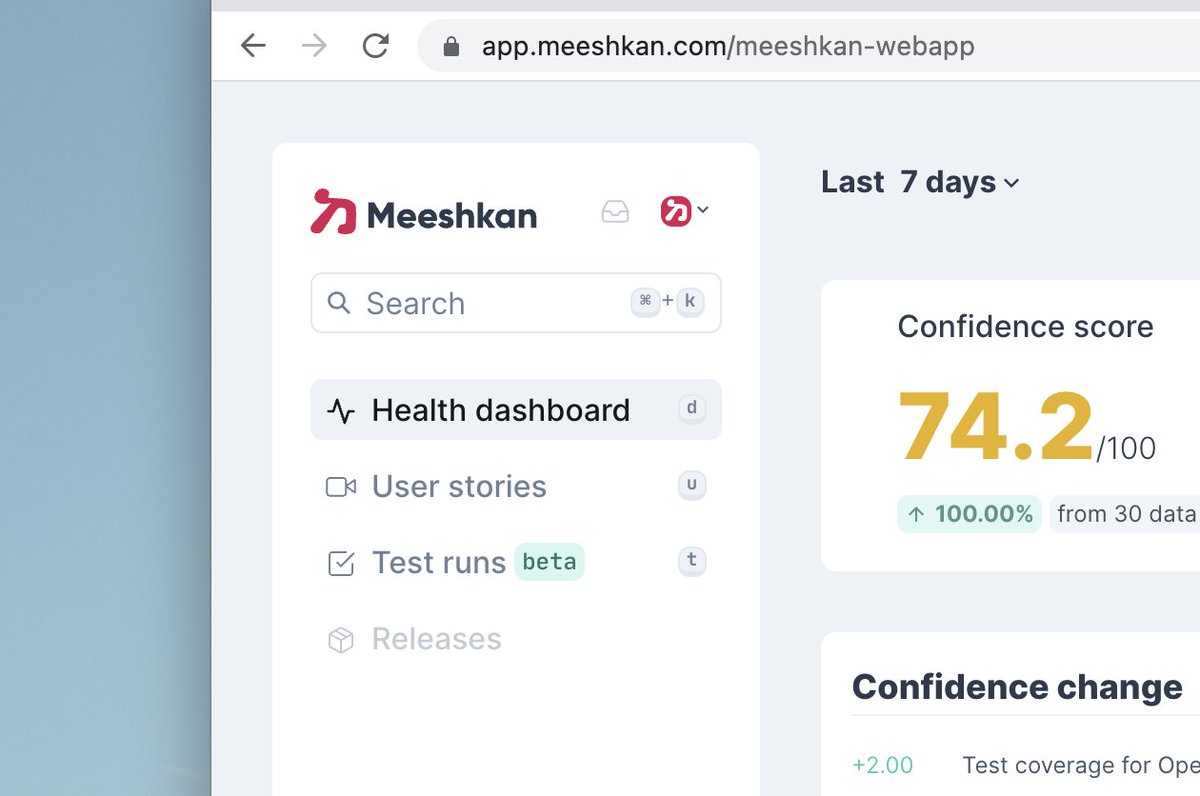This screenshot has width=1200, height=796.
Task: Click the Meeshkan logo in the sidebar
Action: (x=424, y=212)
